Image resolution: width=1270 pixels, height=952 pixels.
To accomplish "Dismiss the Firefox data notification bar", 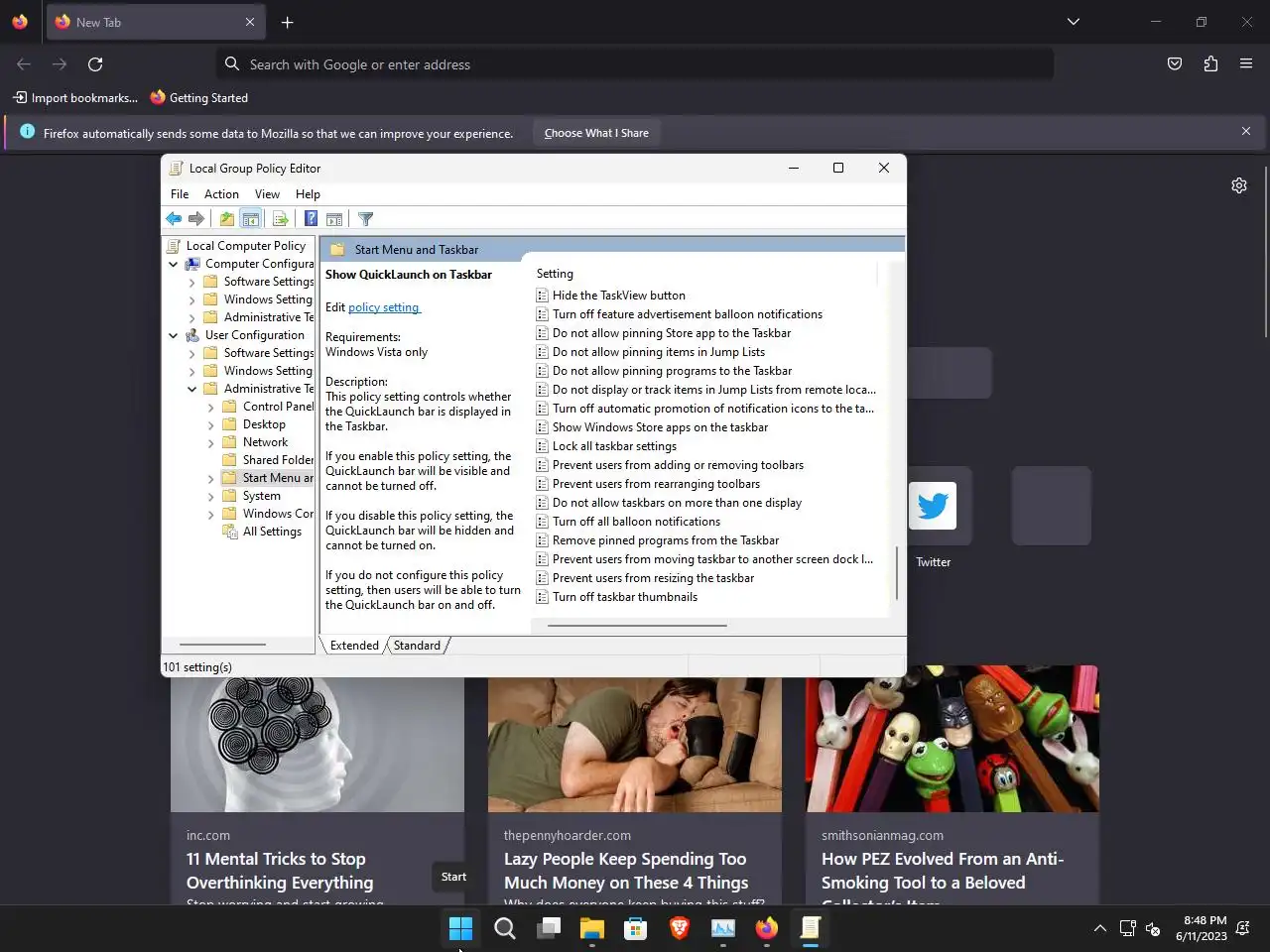I will (1246, 131).
